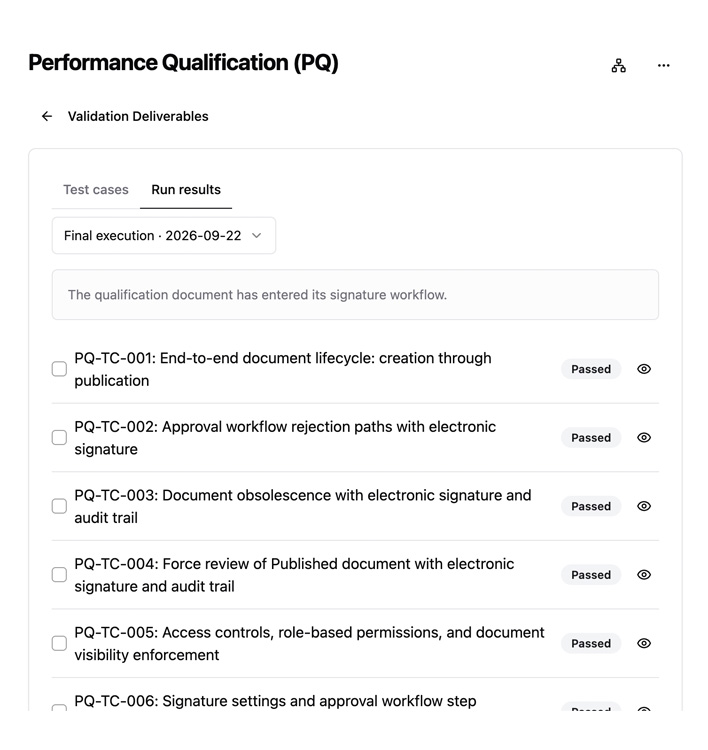Image resolution: width=708 pixels, height=750 pixels.
Task: Click the Performance Qualification (PQ) heading
Action: coord(183,63)
